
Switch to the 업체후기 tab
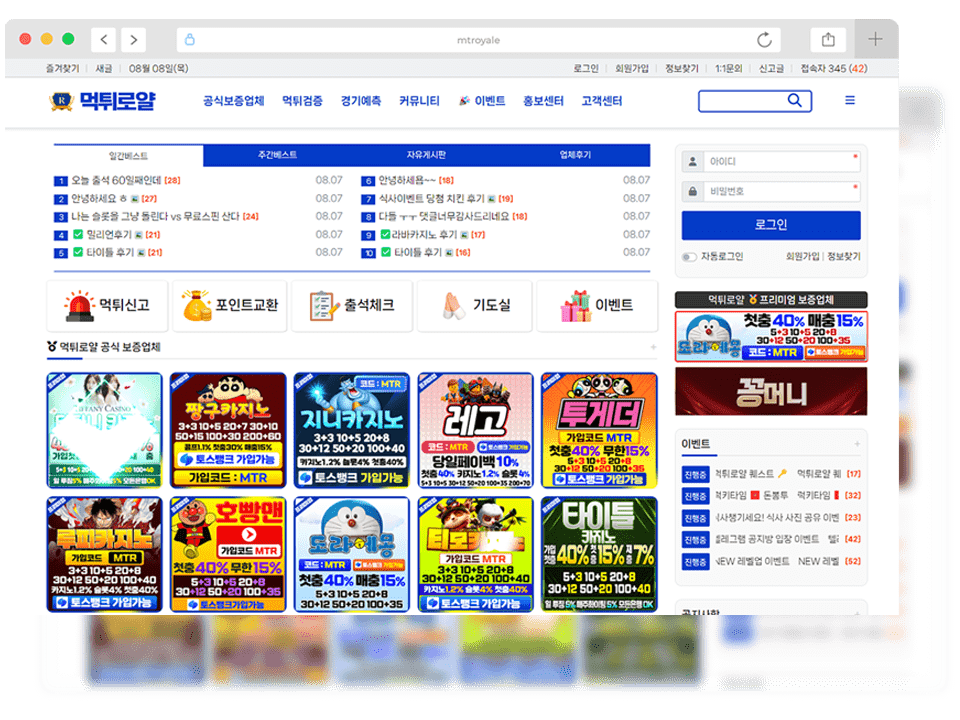point(576,155)
